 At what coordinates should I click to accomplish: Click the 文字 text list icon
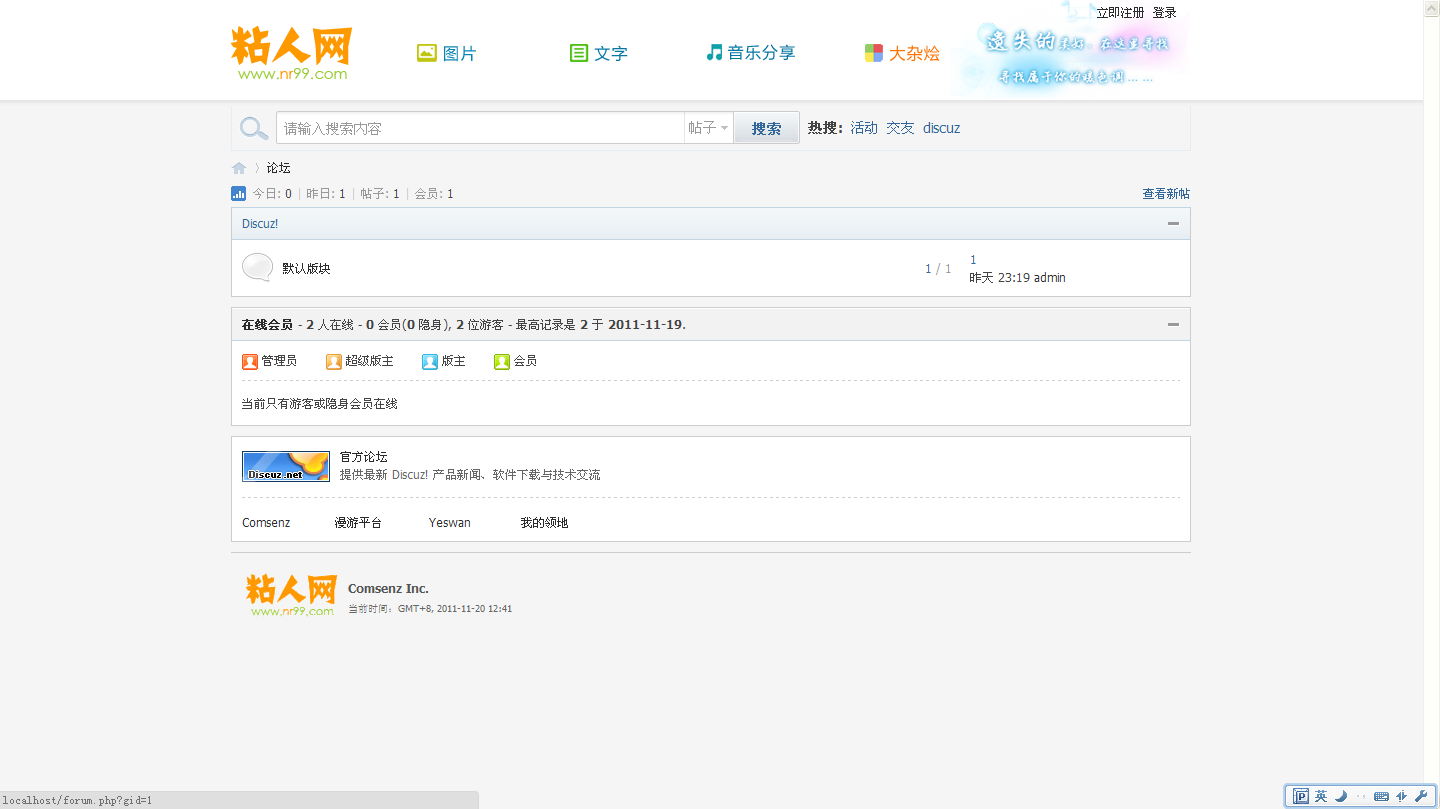click(x=578, y=53)
